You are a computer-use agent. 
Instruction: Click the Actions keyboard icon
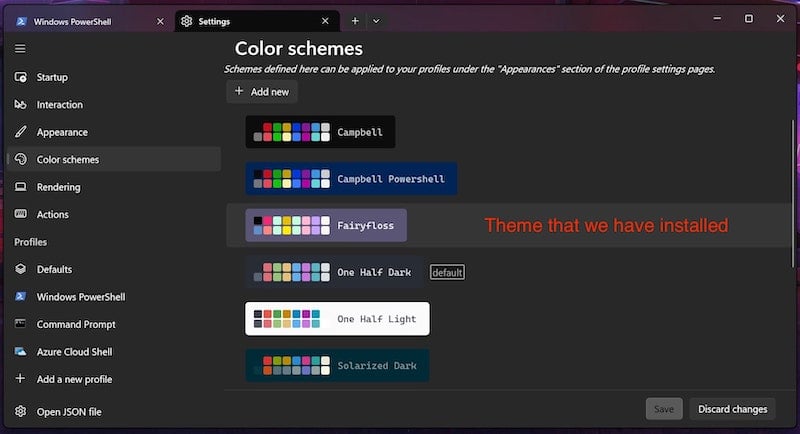[x=20, y=214]
